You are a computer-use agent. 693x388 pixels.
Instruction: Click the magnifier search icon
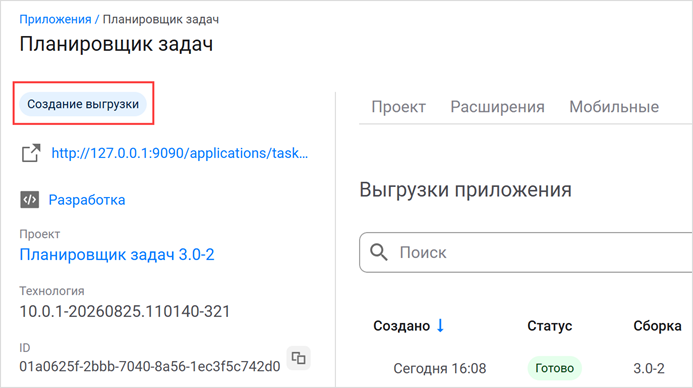[379, 252]
